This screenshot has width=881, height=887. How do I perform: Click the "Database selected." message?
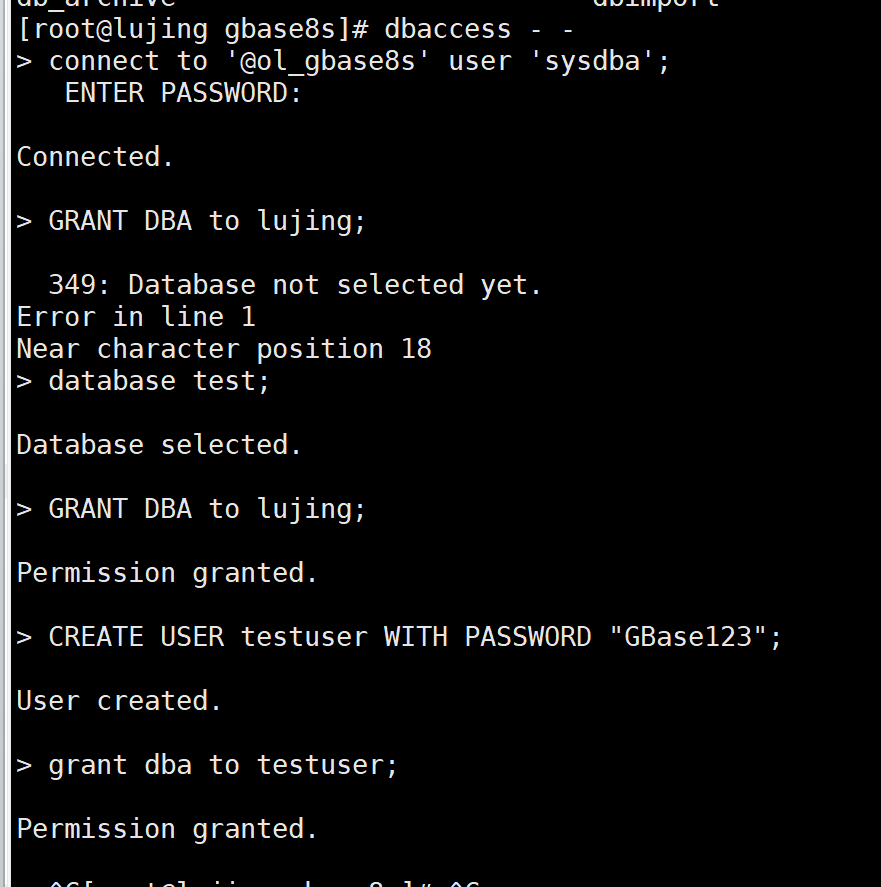pos(159,445)
